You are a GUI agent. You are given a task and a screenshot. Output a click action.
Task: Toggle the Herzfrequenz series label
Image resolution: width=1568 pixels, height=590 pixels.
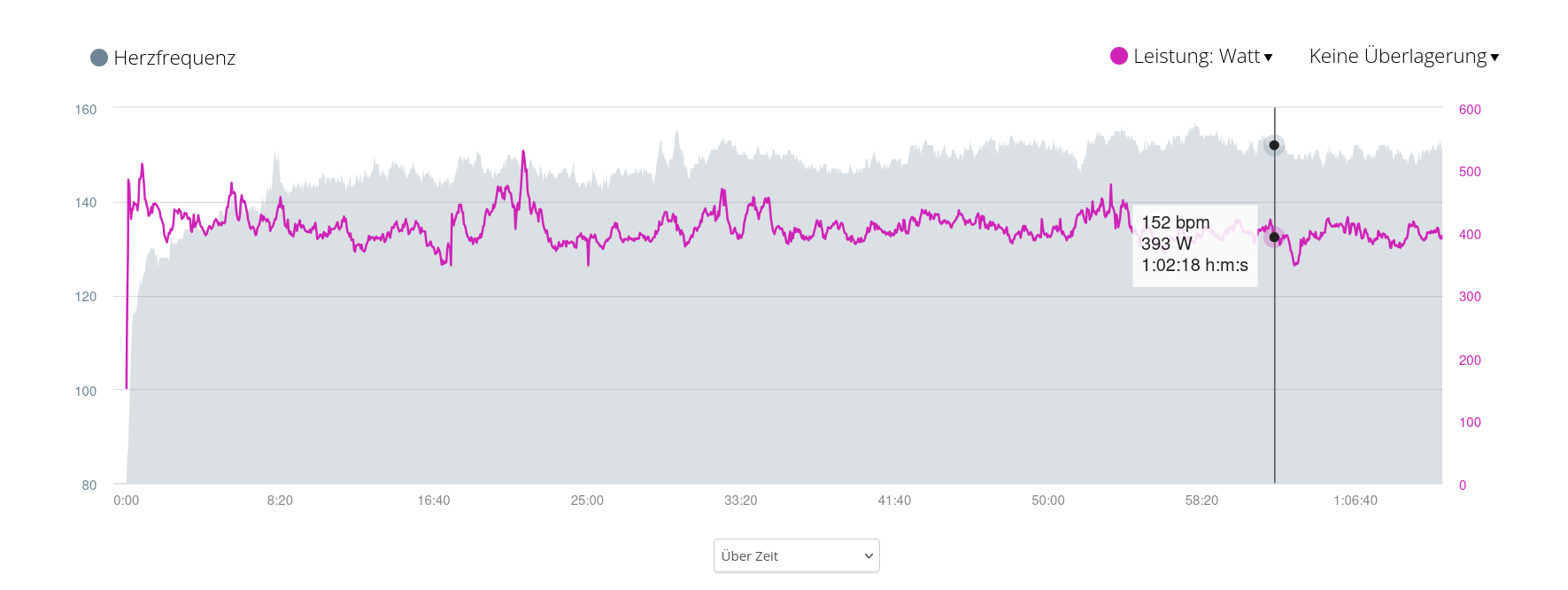pyautogui.click(x=174, y=58)
